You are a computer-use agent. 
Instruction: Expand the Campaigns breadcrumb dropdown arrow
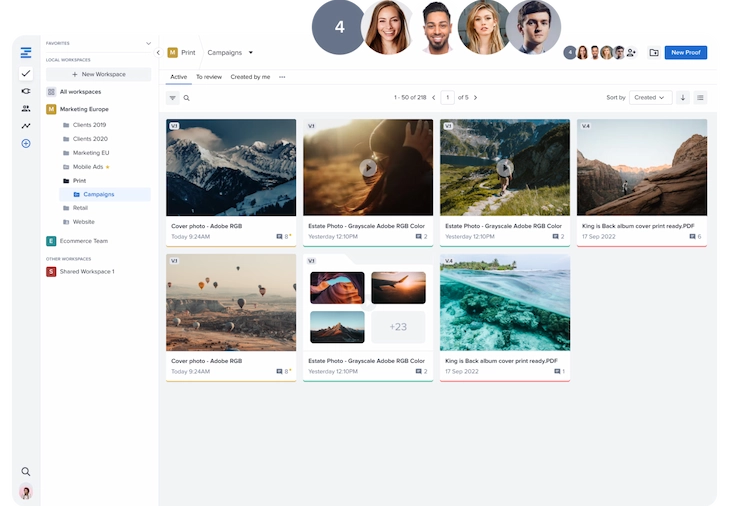click(x=251, y=52)
